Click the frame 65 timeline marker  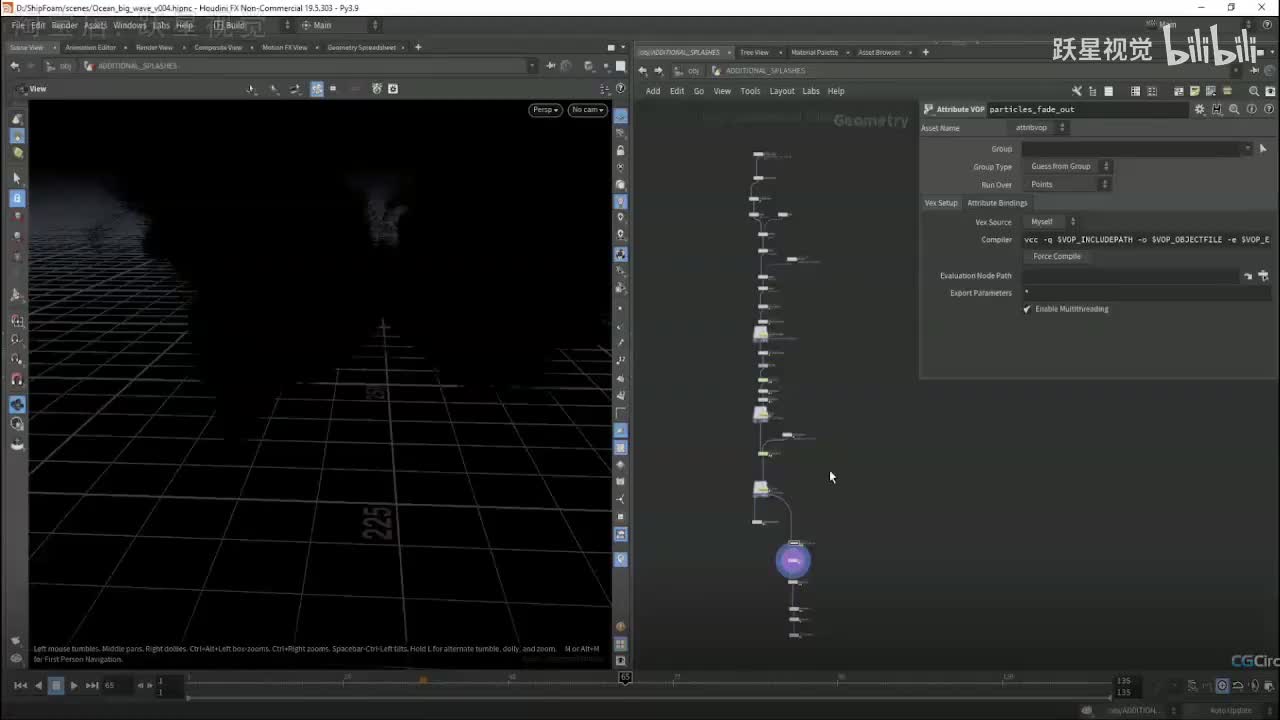click(625, 677)
